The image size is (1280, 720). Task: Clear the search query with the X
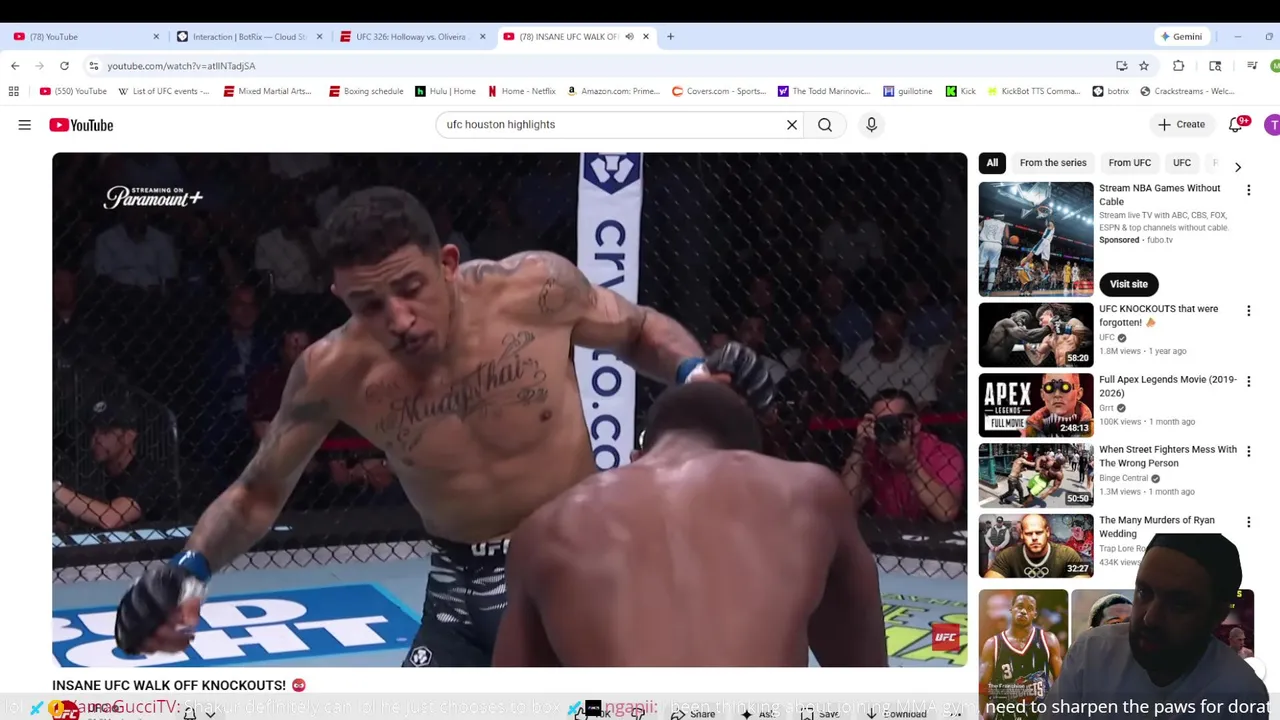point(792,125)
